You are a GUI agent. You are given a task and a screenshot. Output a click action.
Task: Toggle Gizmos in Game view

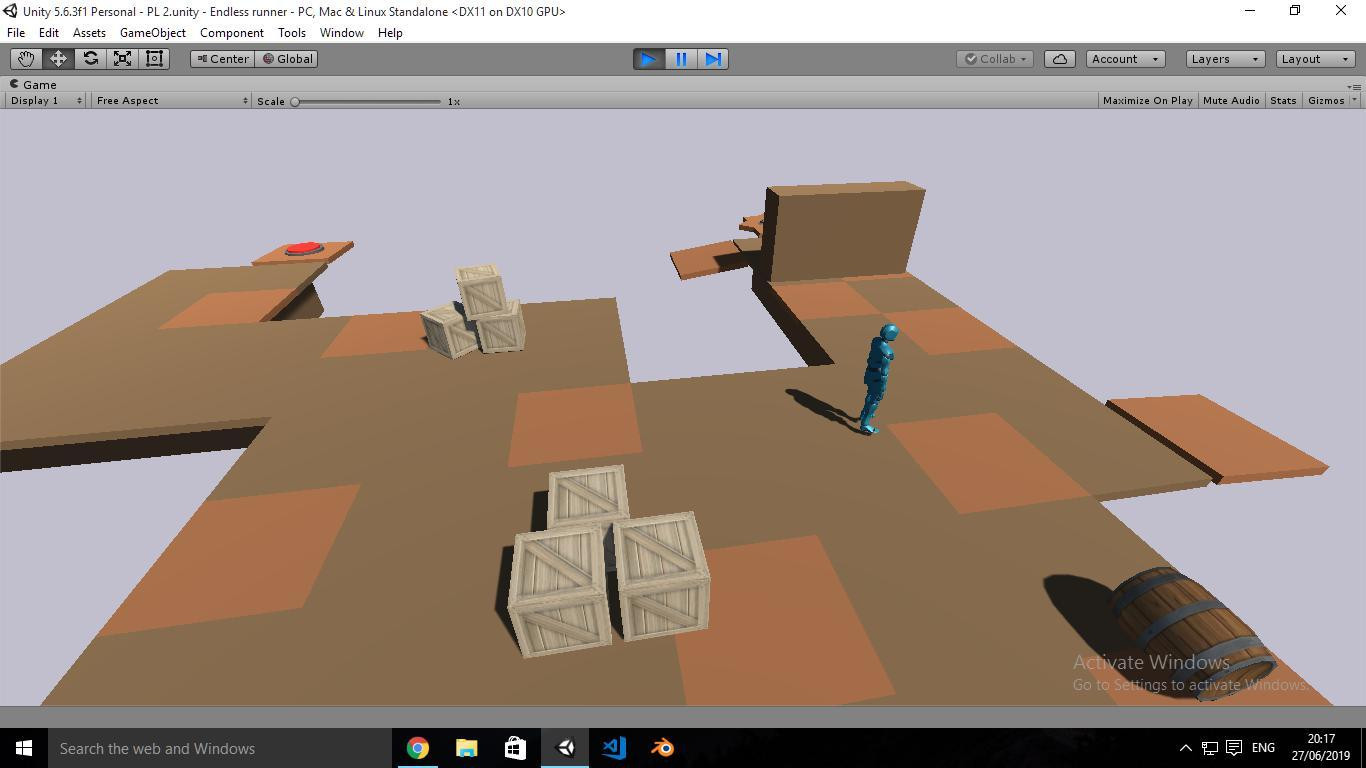1326,100
